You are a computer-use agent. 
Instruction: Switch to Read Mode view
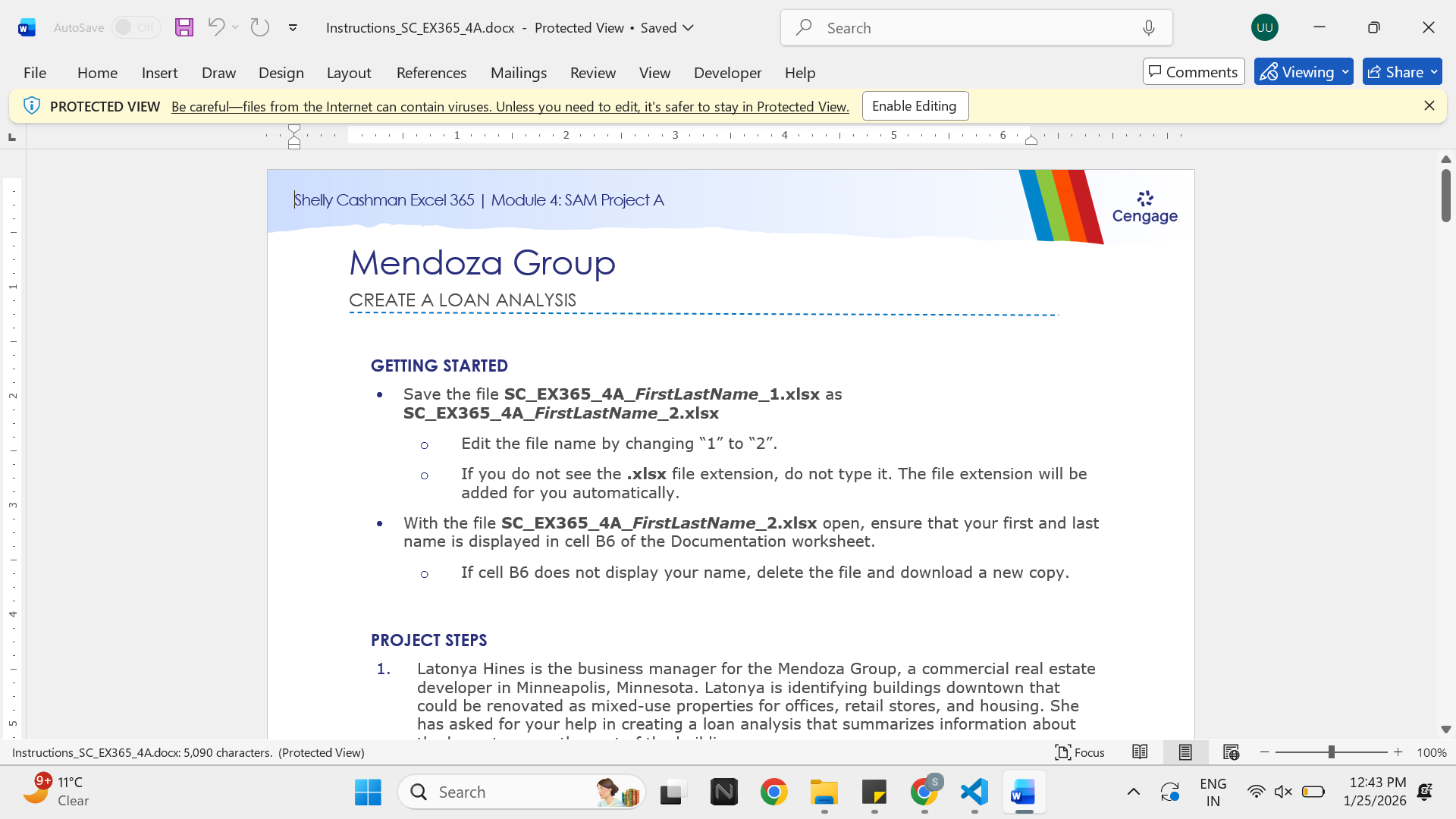[1140, 752]
